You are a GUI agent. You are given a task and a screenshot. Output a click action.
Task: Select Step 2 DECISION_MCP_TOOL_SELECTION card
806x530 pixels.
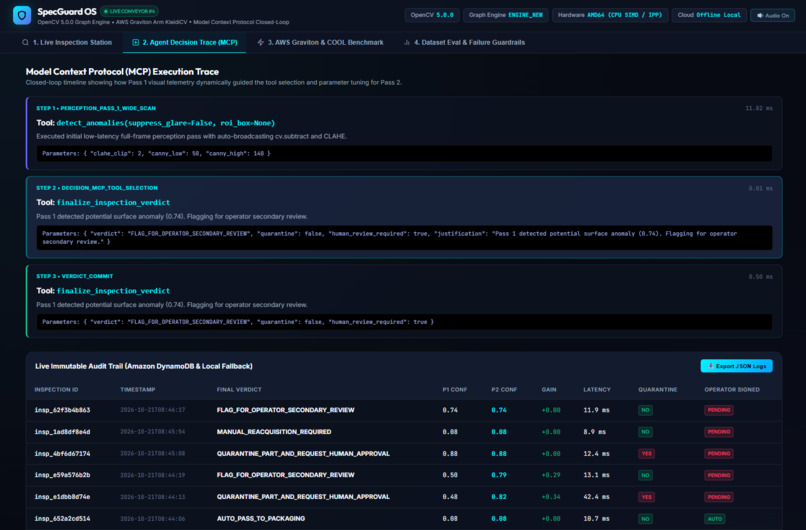404,217
